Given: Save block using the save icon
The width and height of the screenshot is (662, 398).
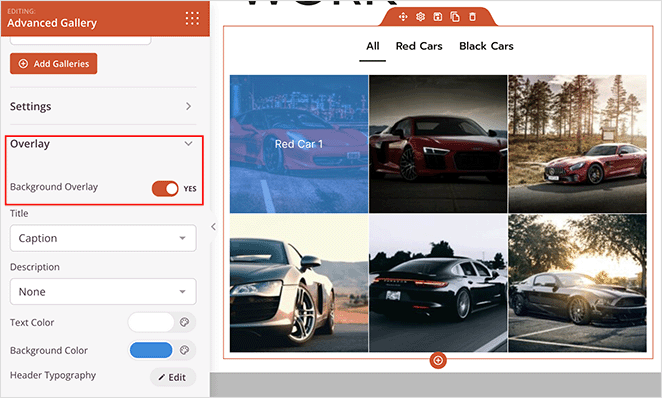Looking at the screenshot, I should pyautogui.click(x=437, y=16).
